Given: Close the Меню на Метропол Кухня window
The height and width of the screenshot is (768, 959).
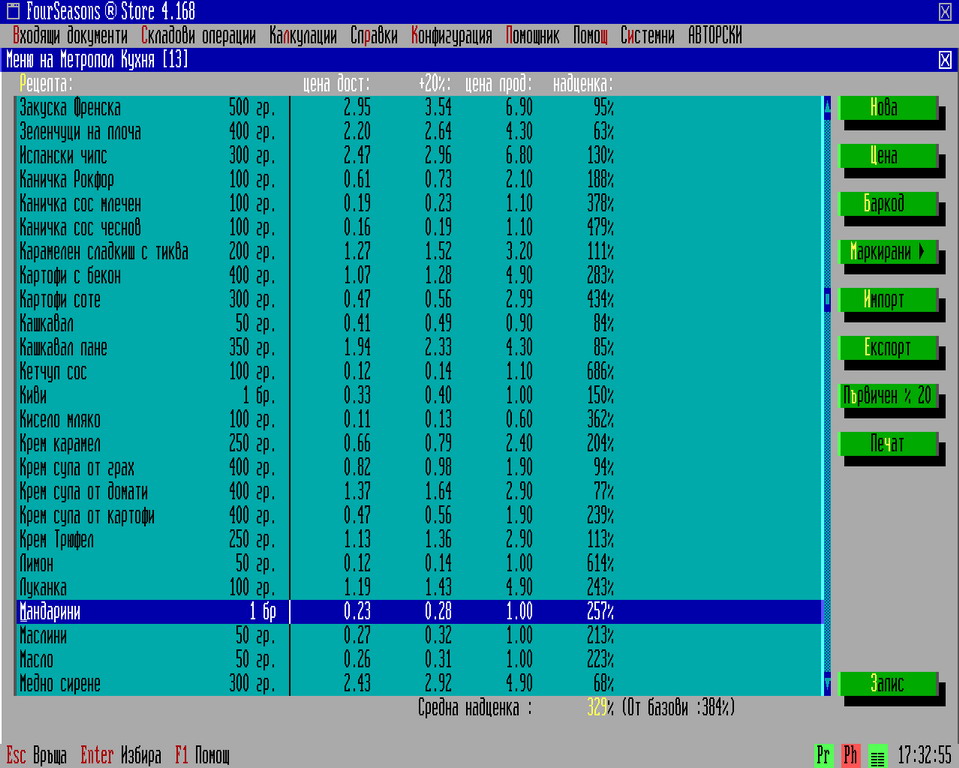Looking at the screenshot, I should coord(945,60).
